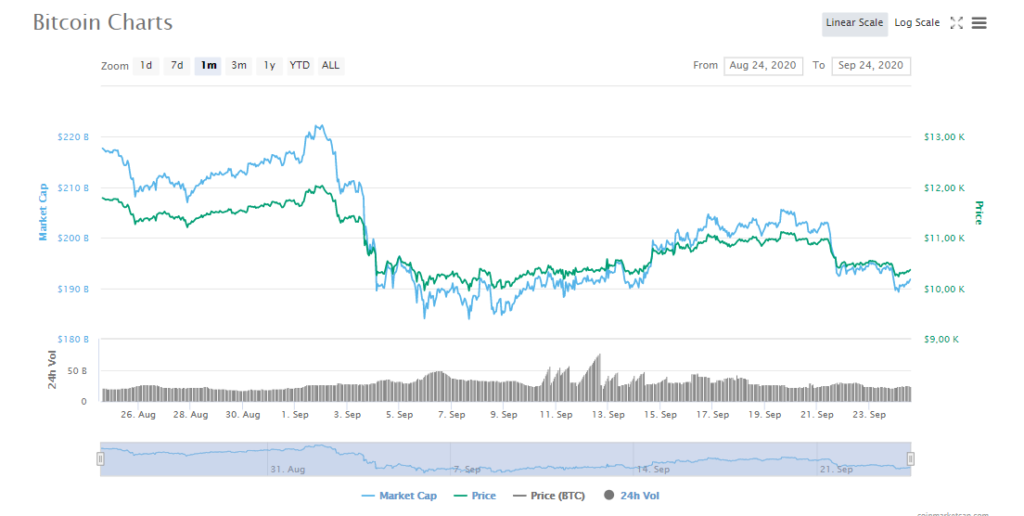Edit the To date field Sep 24, 2020

871,65
